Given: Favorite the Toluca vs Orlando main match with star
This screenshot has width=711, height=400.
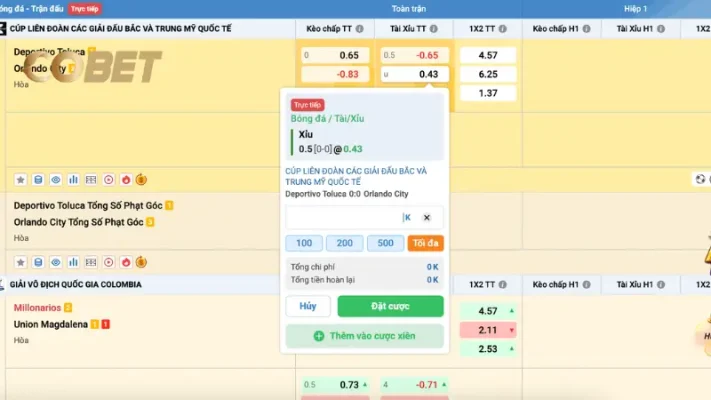Looking at the screenshot, I should [x=20, y=180].
